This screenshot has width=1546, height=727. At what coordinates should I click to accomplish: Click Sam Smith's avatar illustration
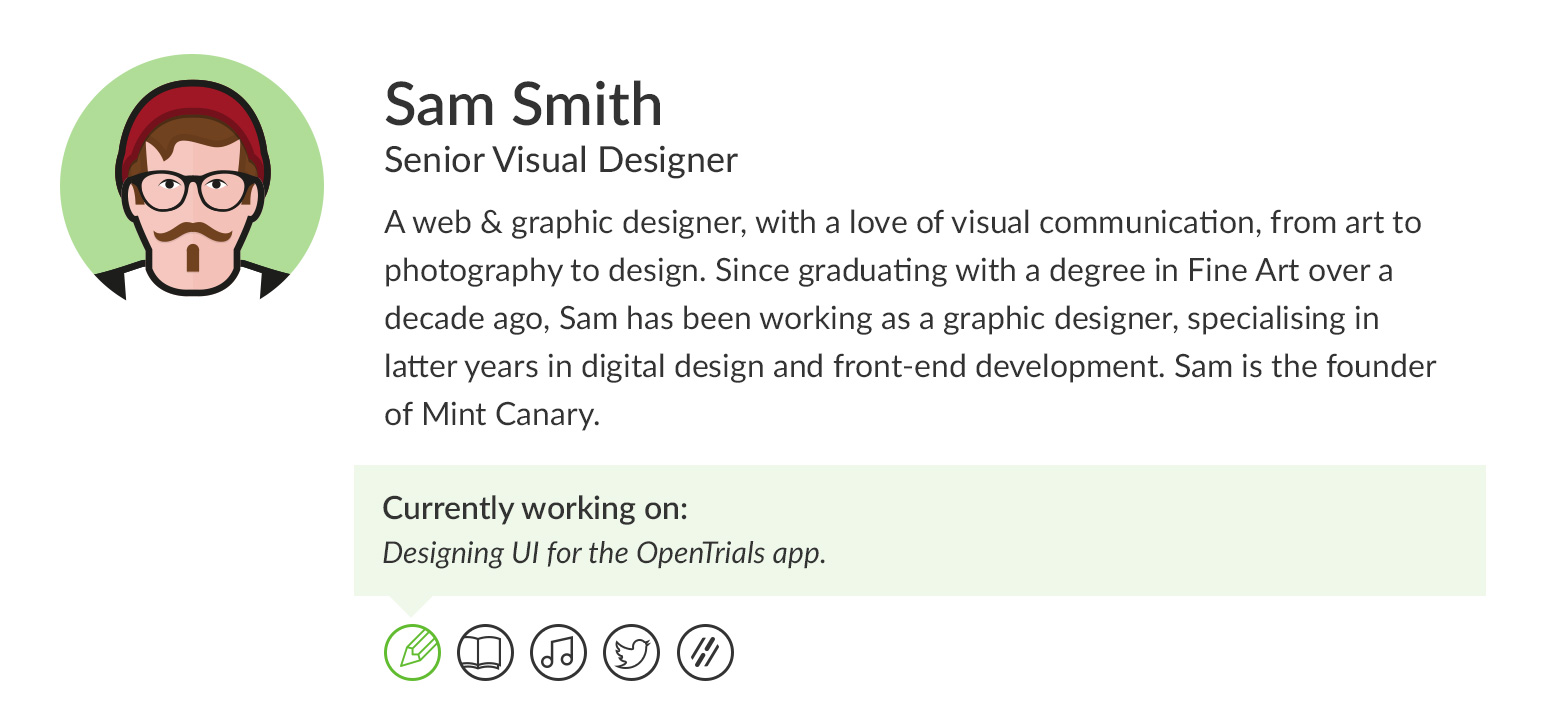pos(192,177)
